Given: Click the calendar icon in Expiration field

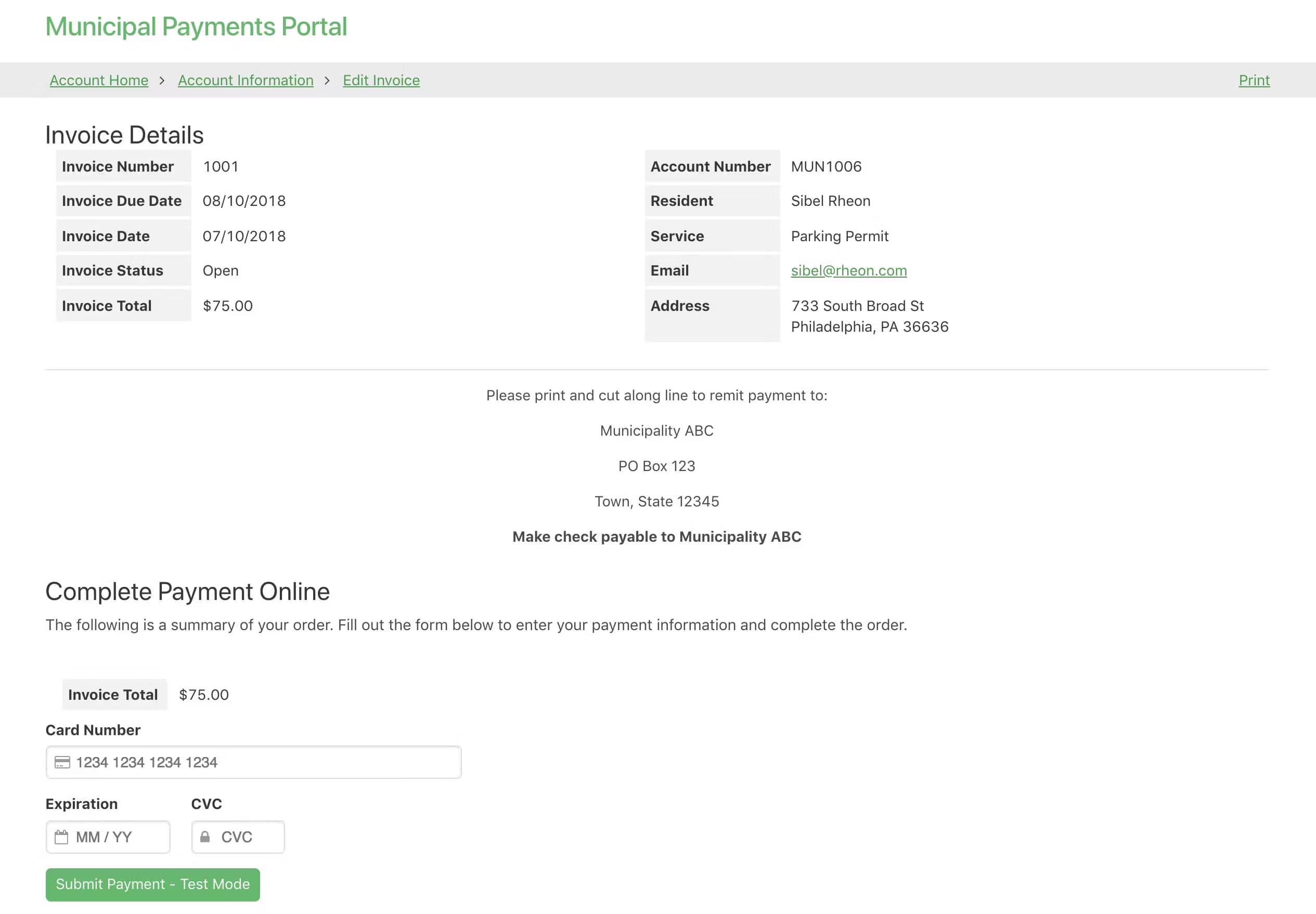Looking at the screenshot, I should (61, 837).
